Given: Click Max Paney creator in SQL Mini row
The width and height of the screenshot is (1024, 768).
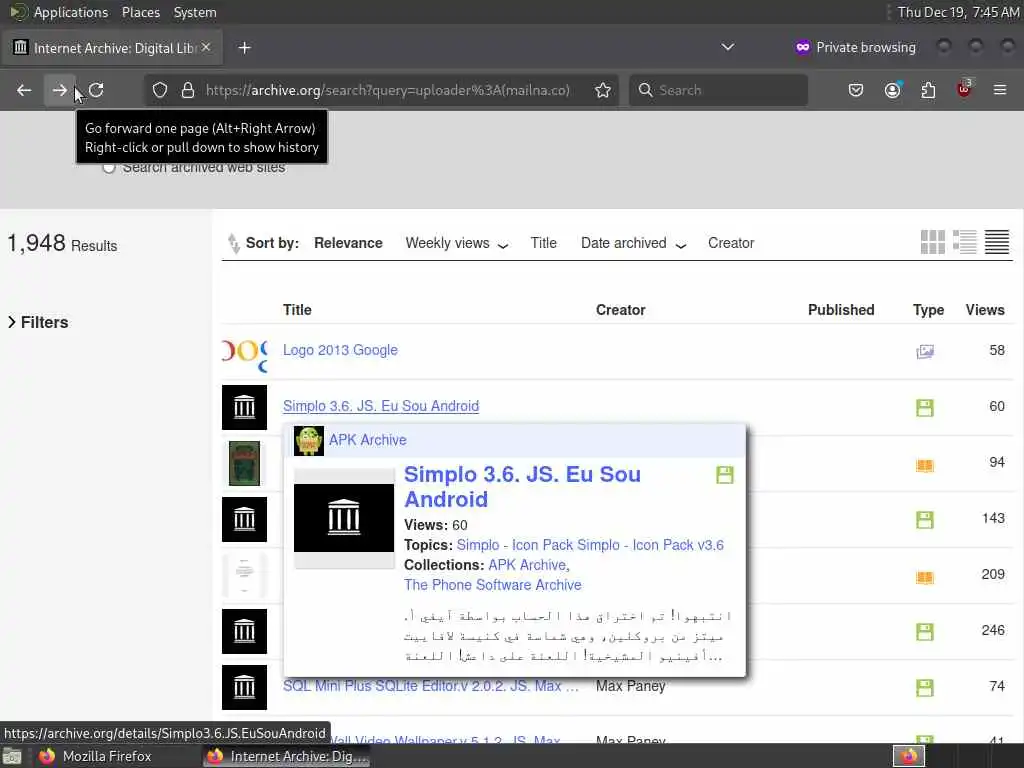Looking at the screenshot, I should (x=630, y=686).
